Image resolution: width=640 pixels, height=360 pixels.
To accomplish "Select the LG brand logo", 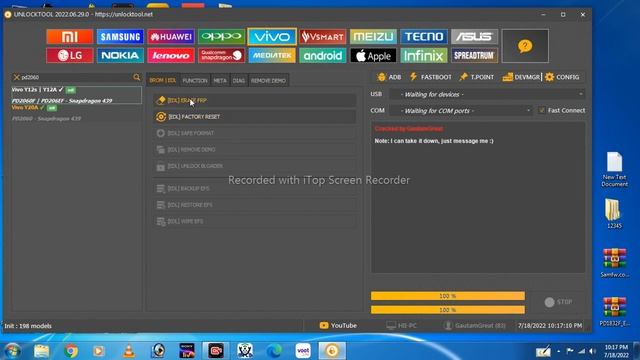I will click(70, 56).
